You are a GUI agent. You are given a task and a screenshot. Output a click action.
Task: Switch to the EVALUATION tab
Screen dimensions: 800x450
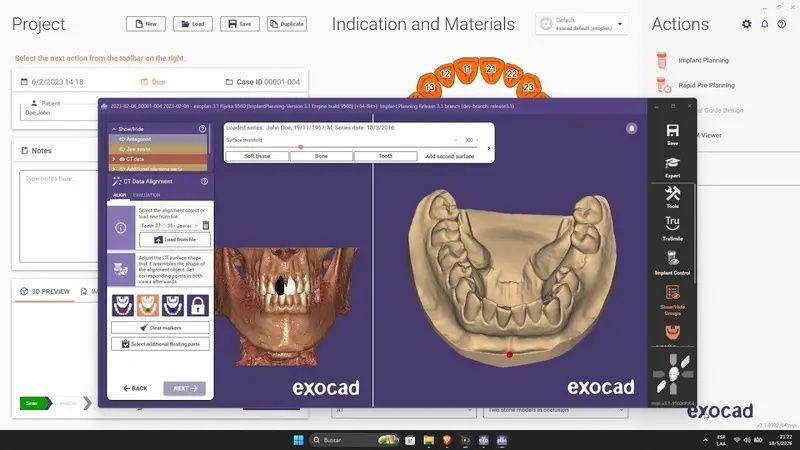click(146, 195)
